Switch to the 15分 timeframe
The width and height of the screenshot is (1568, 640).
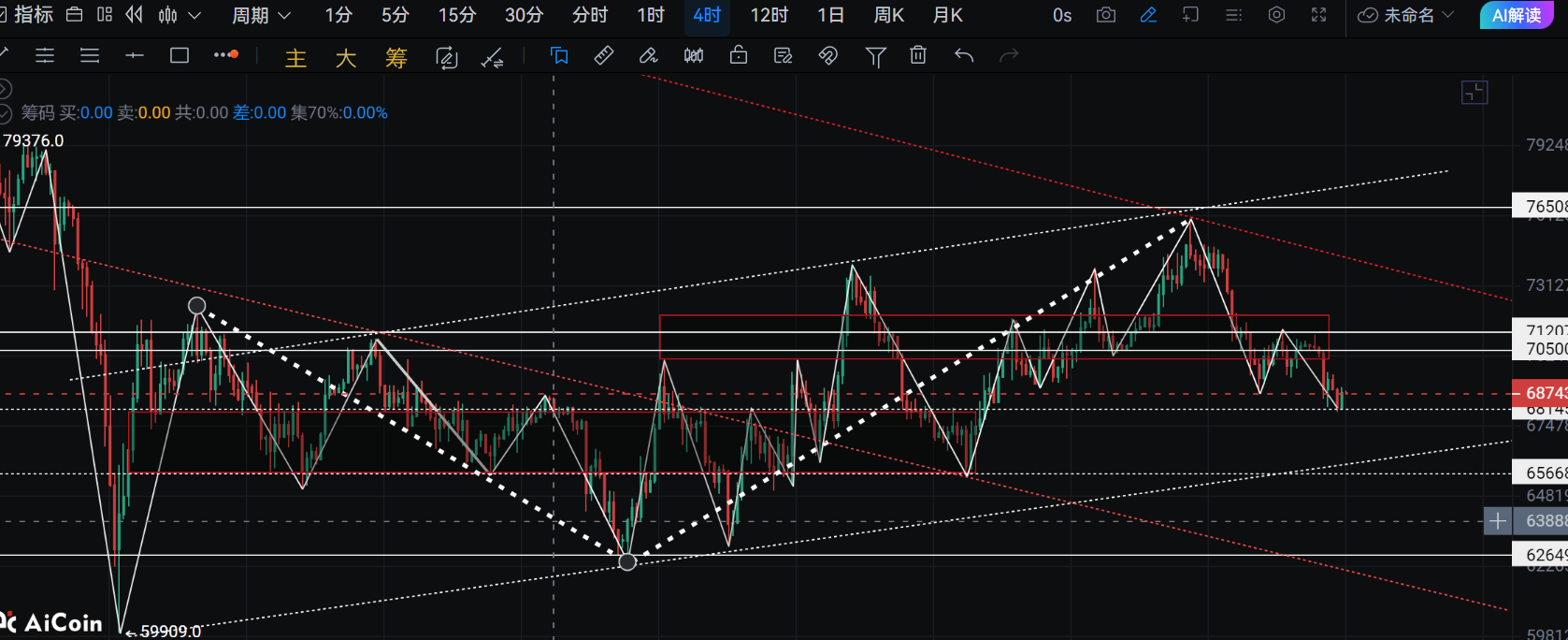coord(456,15)
